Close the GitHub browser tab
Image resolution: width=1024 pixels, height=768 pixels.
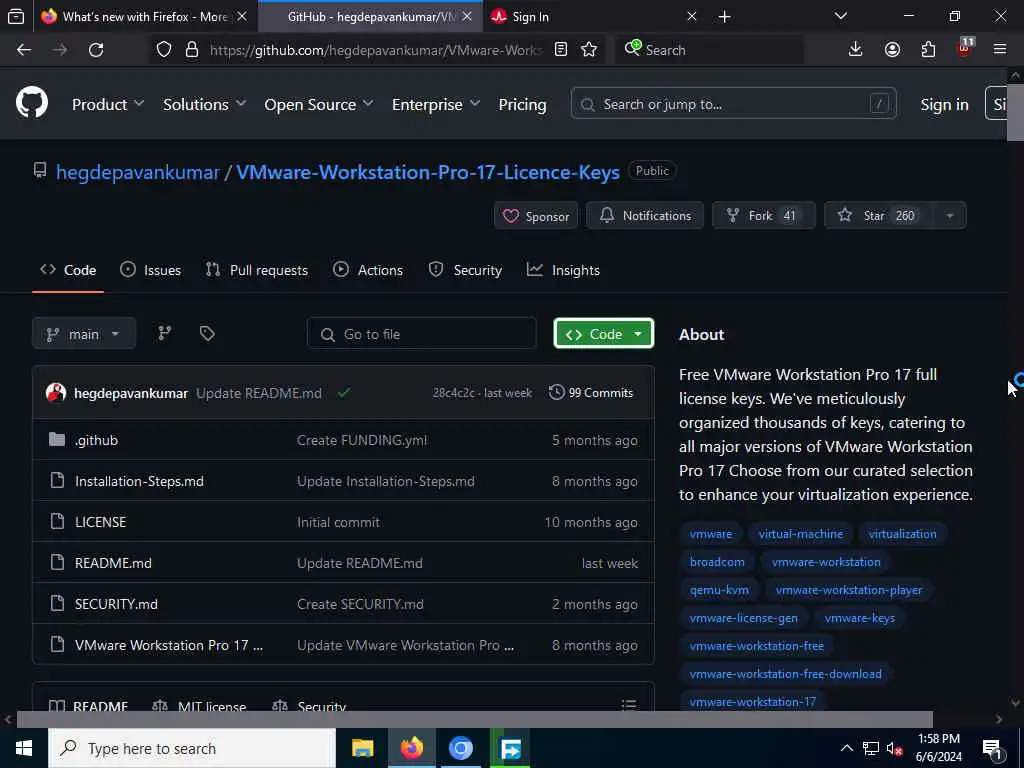point(467,17)
